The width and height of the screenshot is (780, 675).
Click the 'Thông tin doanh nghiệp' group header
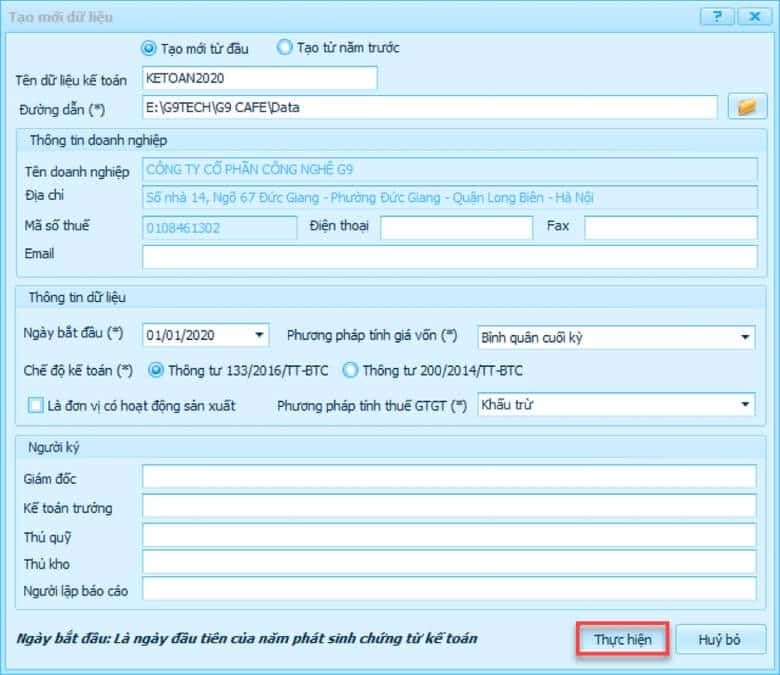[x=98, y=140]
